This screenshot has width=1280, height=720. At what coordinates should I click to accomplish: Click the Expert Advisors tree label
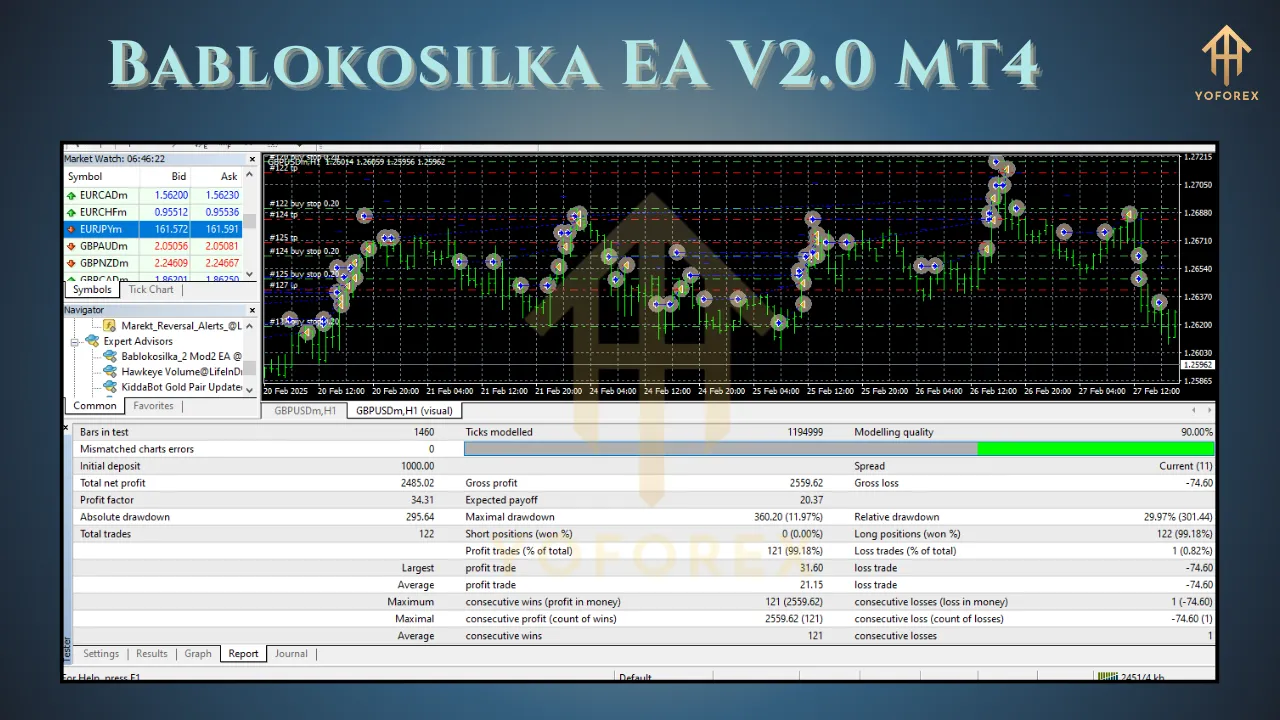pos(139,341)
